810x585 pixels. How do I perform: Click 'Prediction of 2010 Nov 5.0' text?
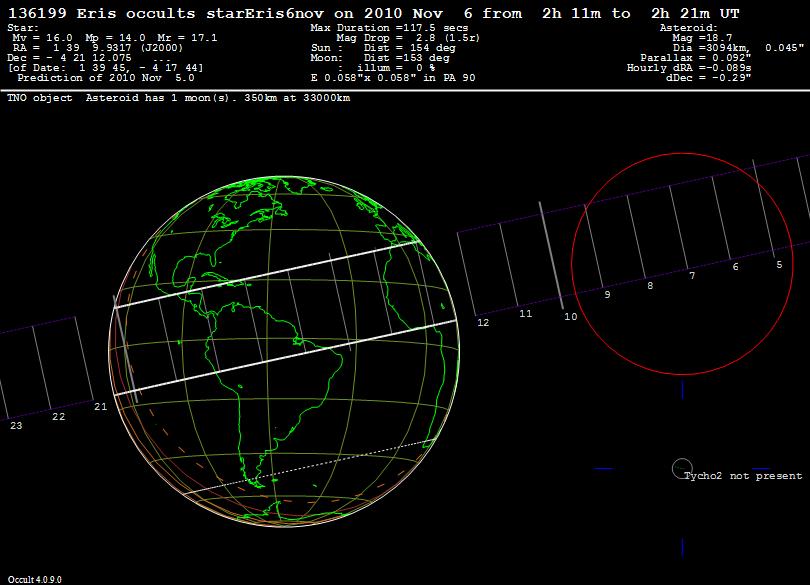tap(106, 78)
